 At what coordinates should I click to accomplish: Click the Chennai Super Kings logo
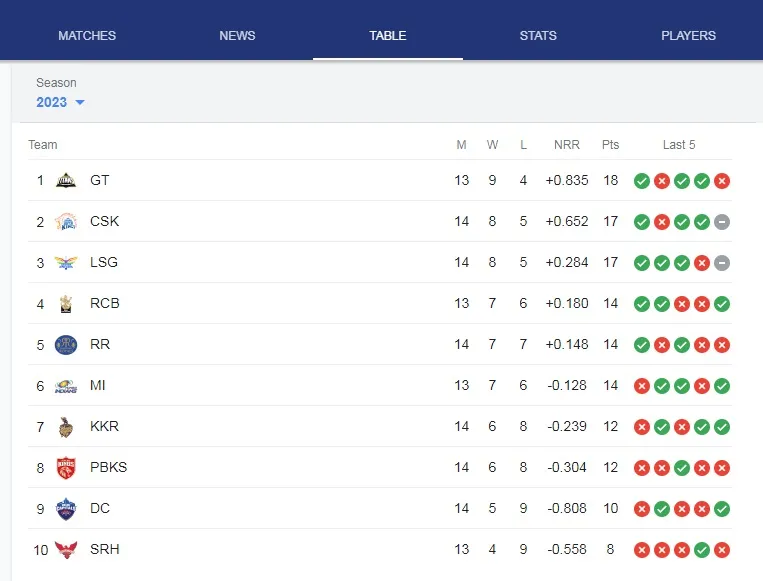pyautogui.click(x=66, y=222)
